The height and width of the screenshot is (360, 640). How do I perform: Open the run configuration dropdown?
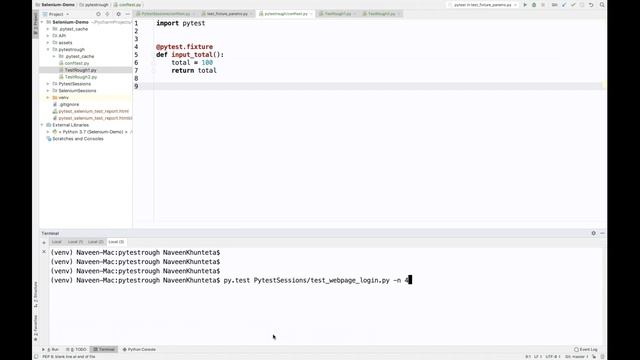pos(483,5)
